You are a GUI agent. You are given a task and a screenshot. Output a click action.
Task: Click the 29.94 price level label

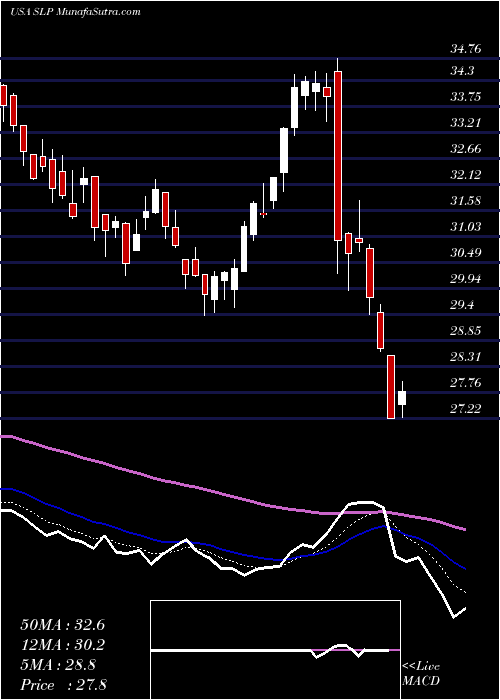point(466,279)
